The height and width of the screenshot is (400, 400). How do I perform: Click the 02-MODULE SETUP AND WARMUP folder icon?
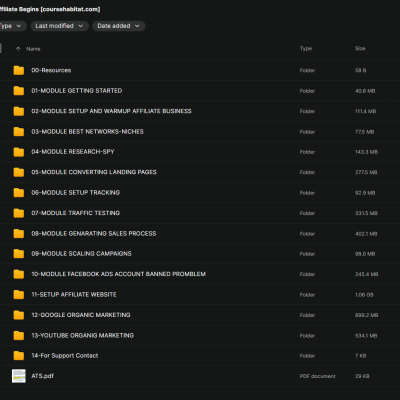point(19,111)
